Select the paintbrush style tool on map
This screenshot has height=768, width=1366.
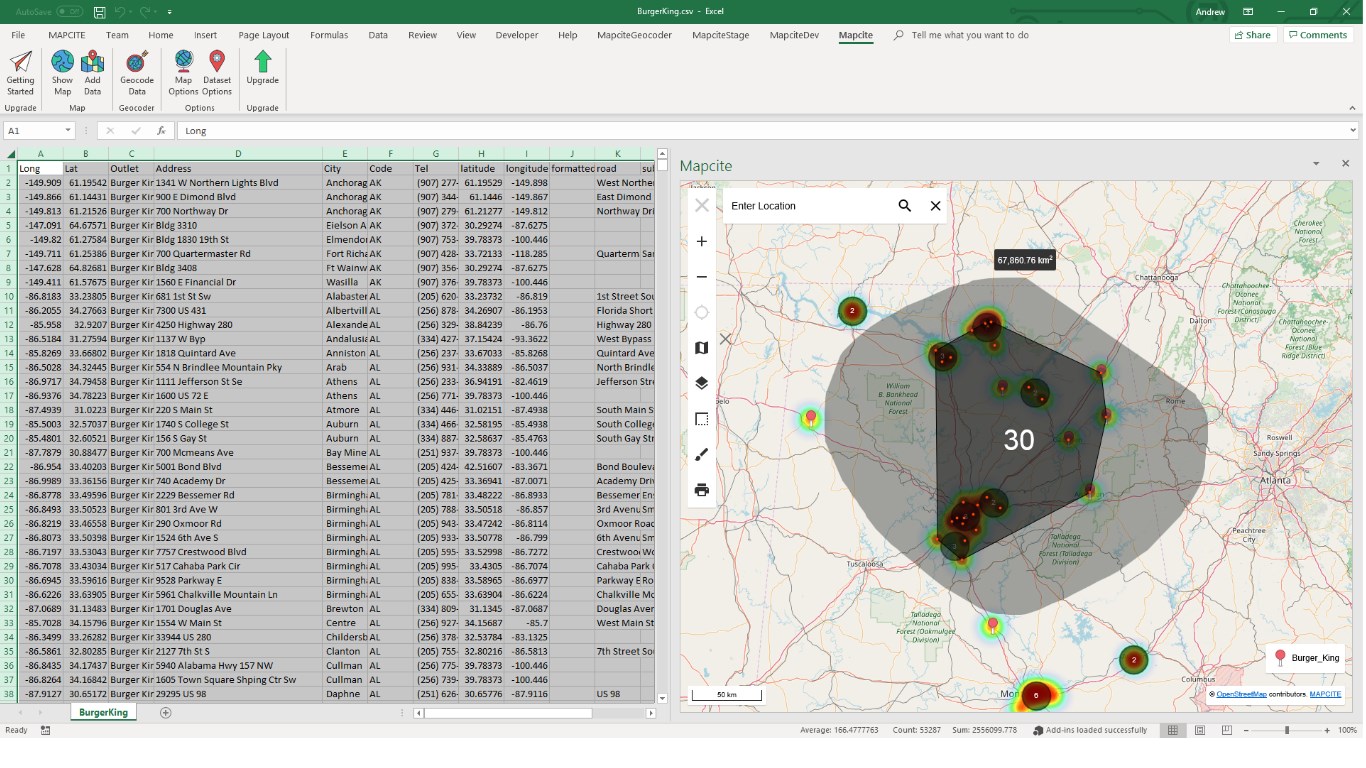(x=701, y=454)
